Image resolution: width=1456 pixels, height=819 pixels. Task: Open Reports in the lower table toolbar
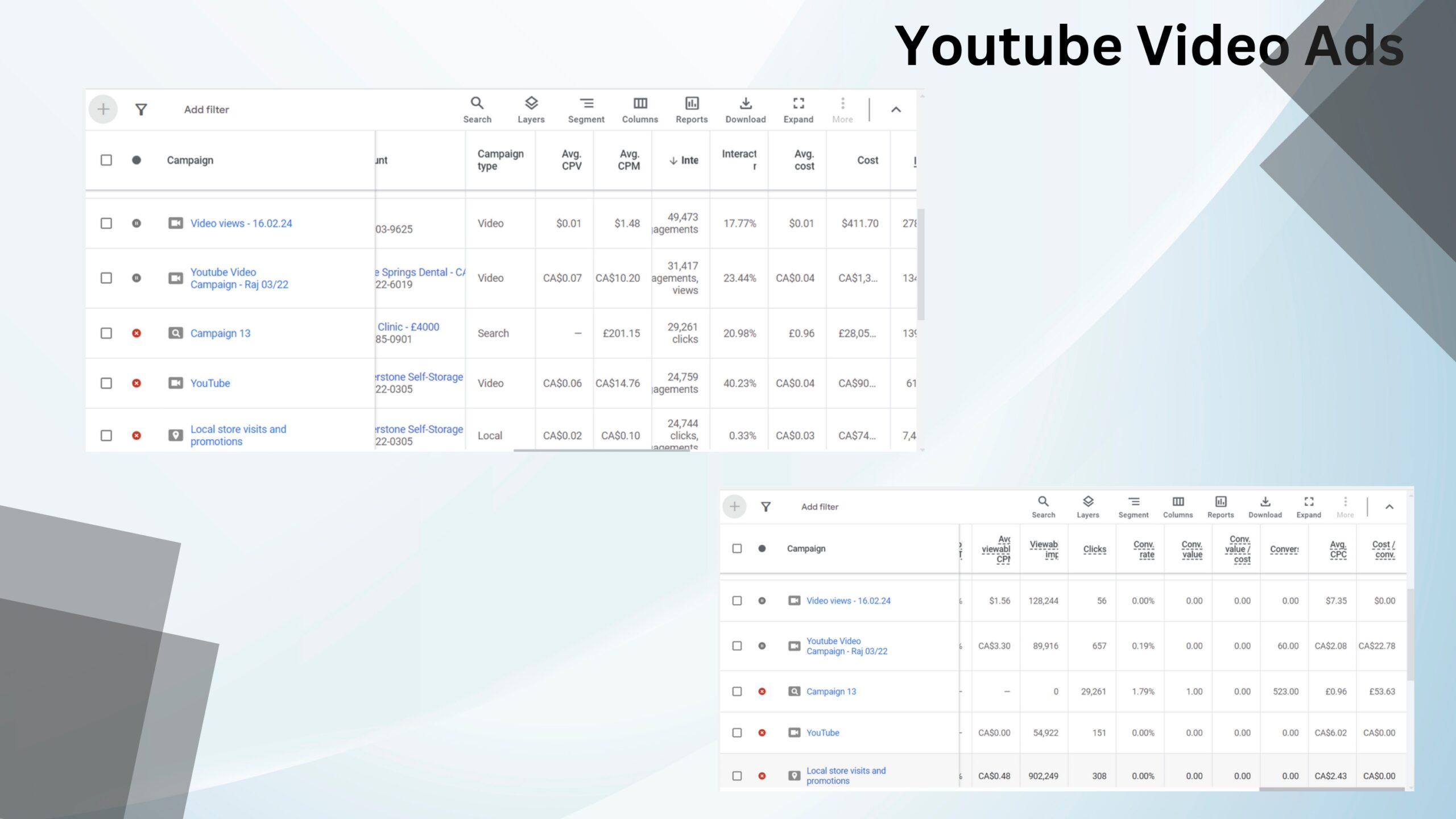coord(1221,507)
